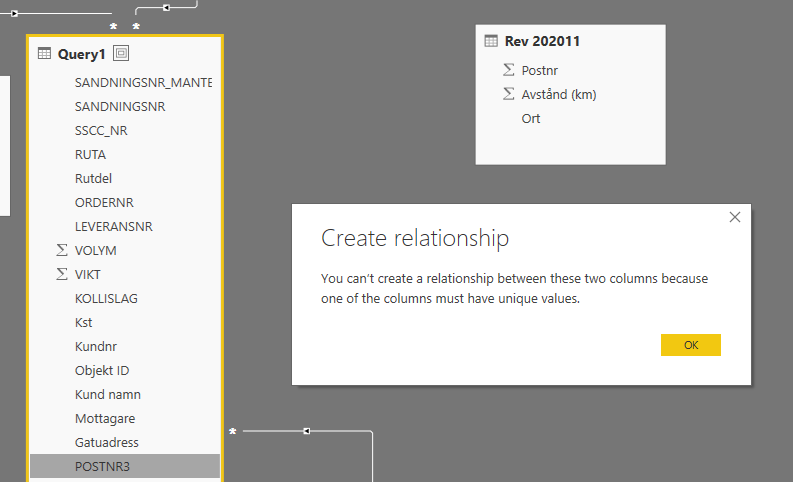Click the VOLYM sigma icon
Image resolution: width=793 pixels, height=482 pixels.
click(x=62, y=250)
